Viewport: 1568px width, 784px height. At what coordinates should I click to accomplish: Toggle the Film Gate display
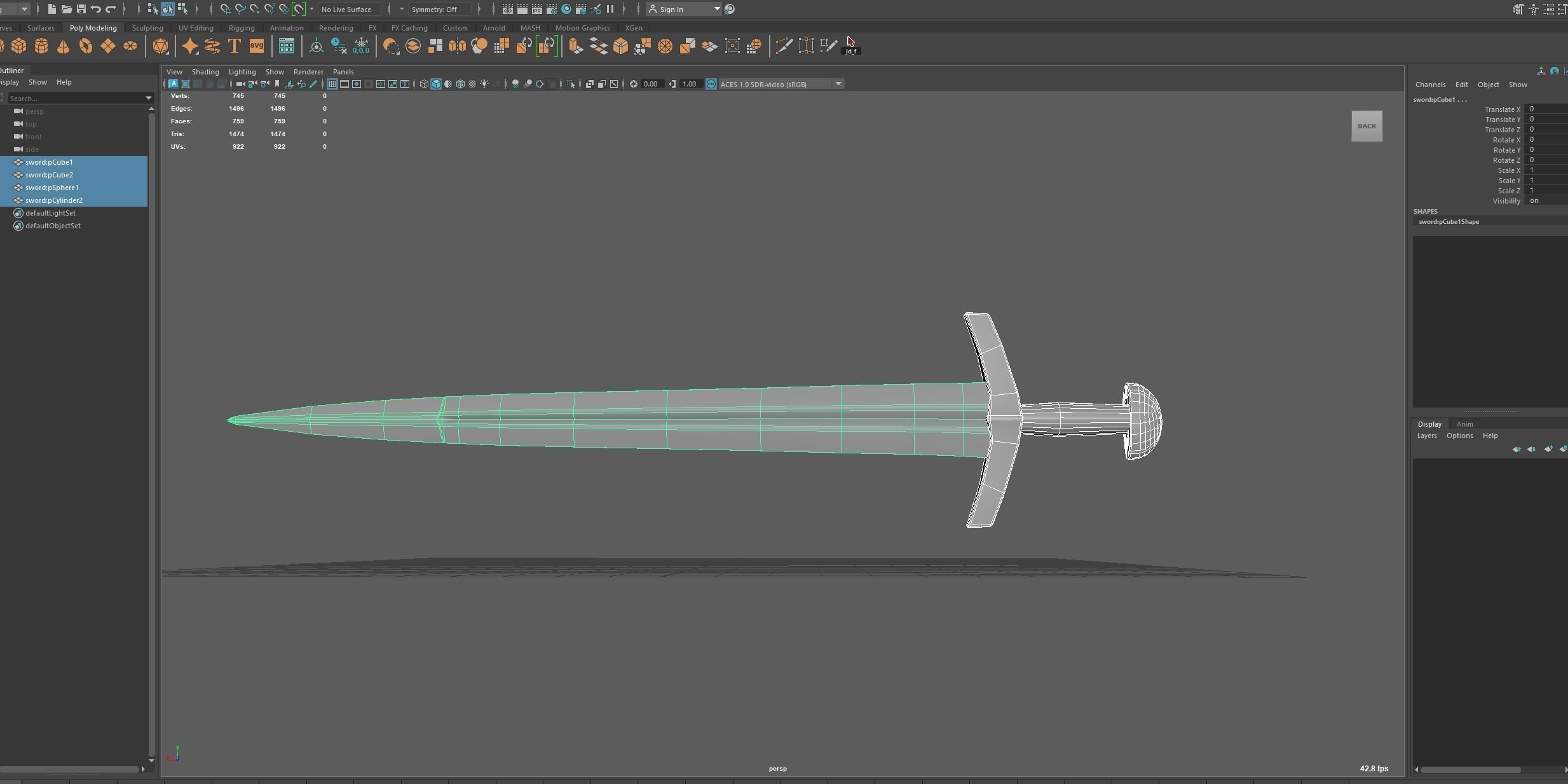coord(344,84)
